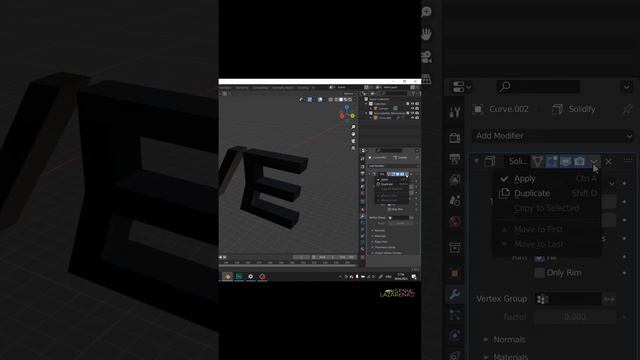Choose Move to First in the enlarged modifier menu
Screen dimensions: 640x360
click(547, 229)
